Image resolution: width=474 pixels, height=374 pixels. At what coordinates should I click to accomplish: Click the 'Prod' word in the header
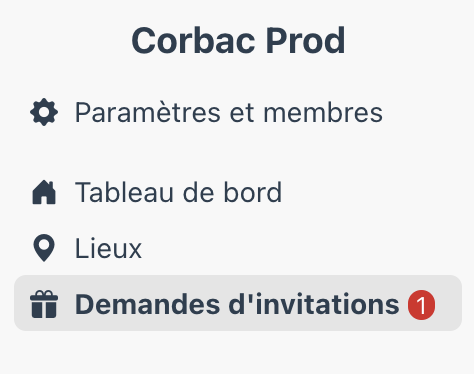[x=305, y=40]
